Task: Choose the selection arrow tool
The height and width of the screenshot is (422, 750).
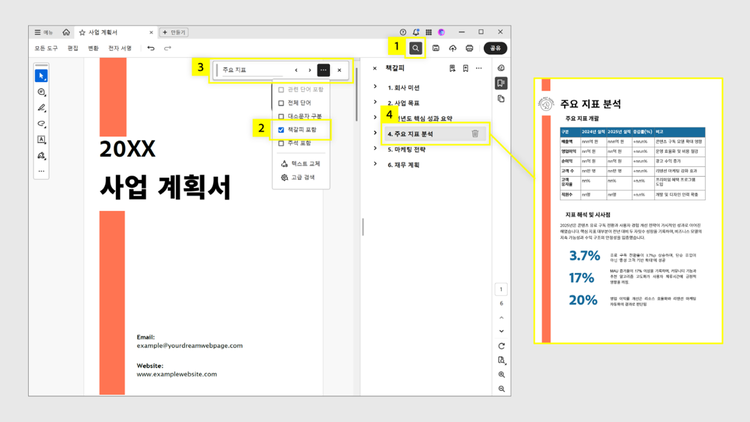Action: point(41,76)
